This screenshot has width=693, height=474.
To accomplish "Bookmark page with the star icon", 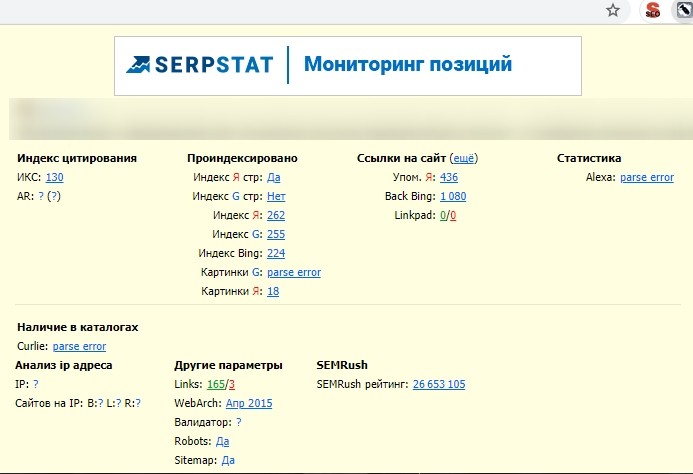I will [x=613, y=10].
